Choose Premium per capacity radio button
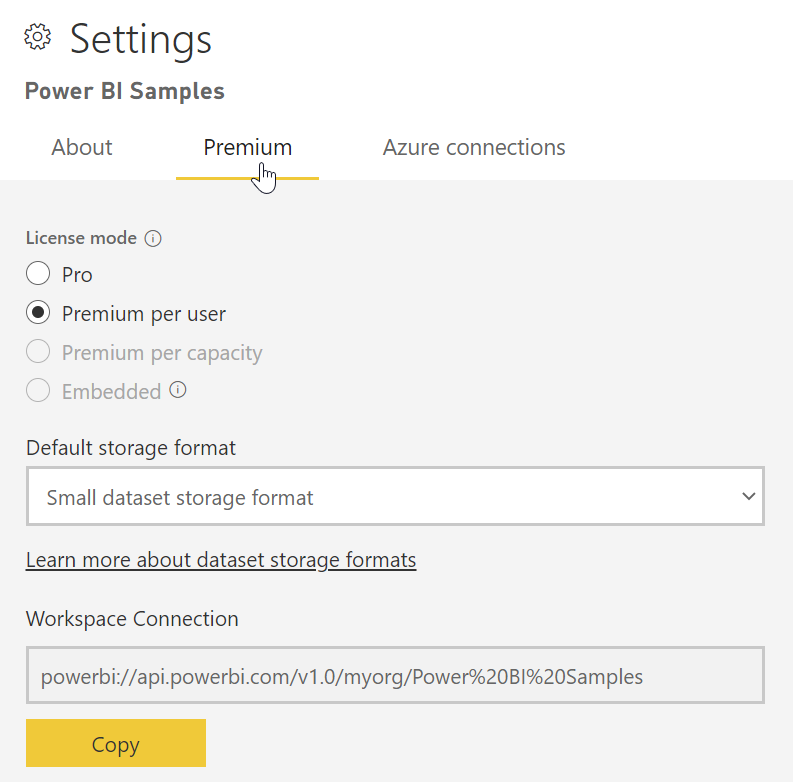The height and width of the screenshot is (782, 793). (x=38, y=352)
